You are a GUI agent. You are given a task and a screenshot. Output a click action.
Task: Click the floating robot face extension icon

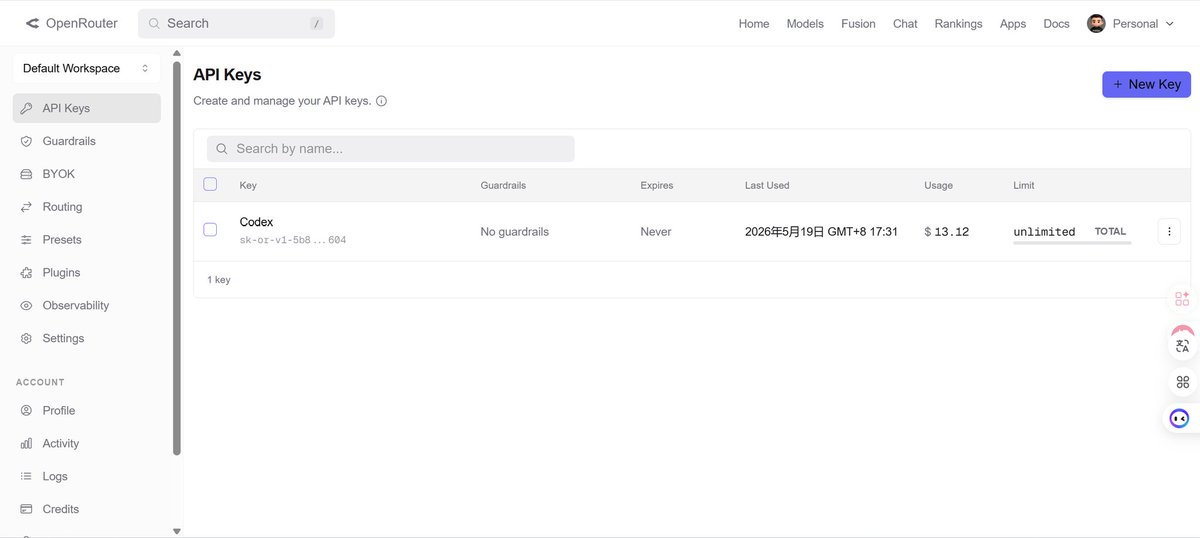pyautogui.click(x=1181, y=418)
